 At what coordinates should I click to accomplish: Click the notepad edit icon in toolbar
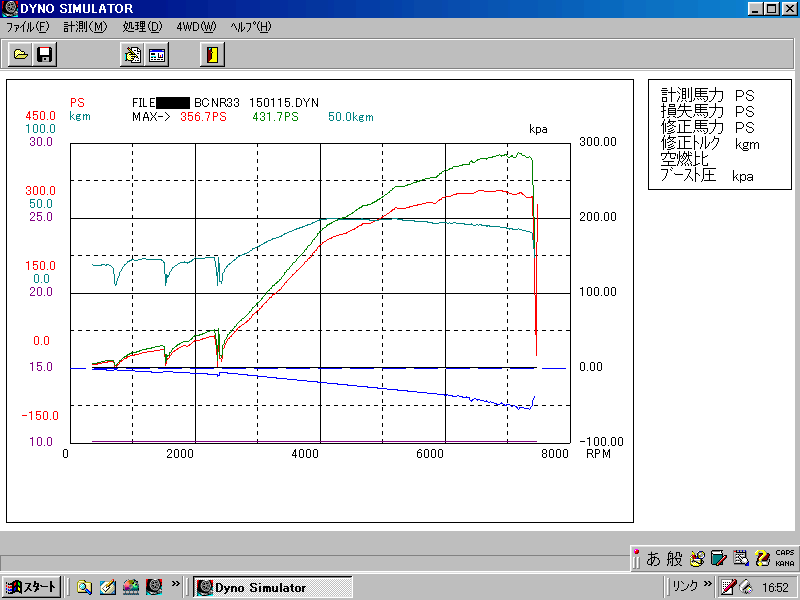pos(132,54)
